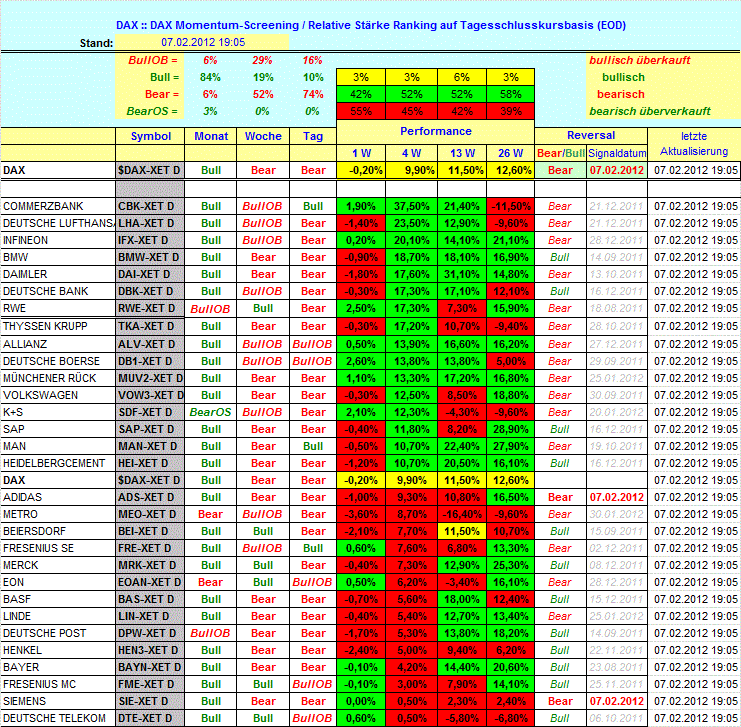Image resolution: width=741 pixels, height=727 pixels.
Task: Click the Symbol column header
Action: click(150, 136)
